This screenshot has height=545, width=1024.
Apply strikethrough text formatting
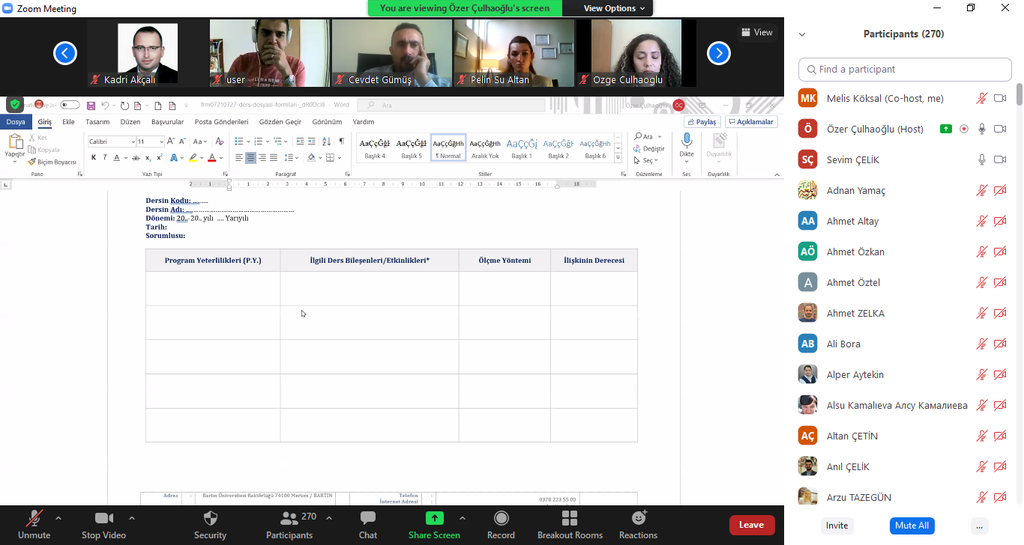(x=135, y=157)
